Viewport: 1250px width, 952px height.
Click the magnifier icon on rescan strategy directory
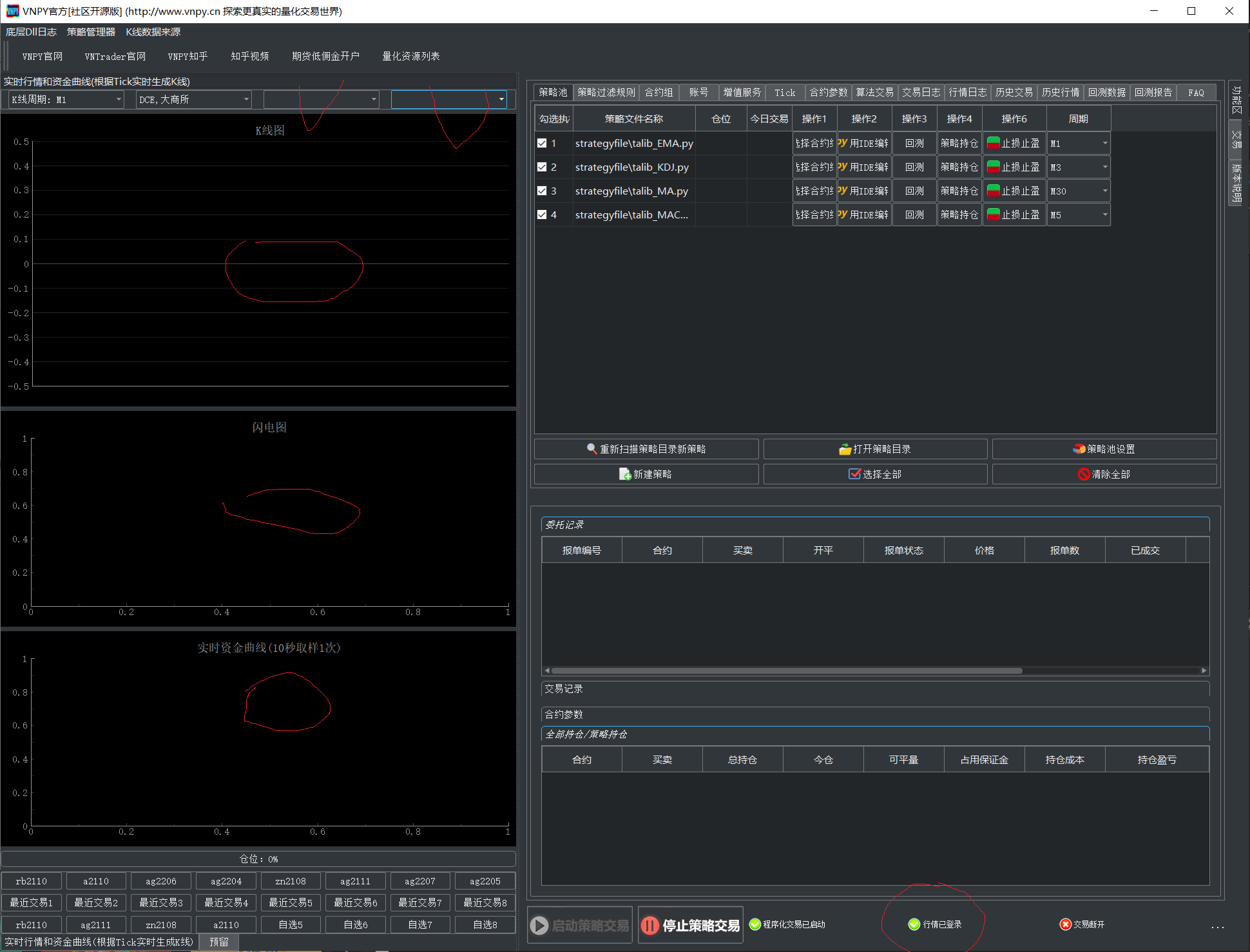coord(591,449)
